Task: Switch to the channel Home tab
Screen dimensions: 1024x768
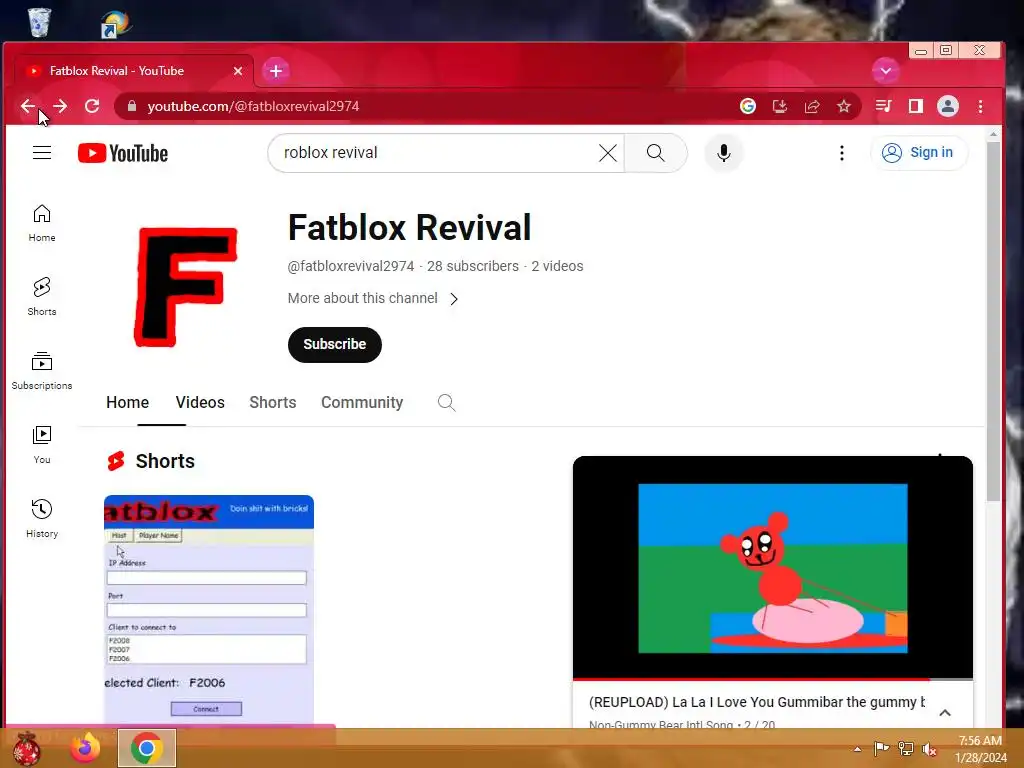Action: point(127,402)
